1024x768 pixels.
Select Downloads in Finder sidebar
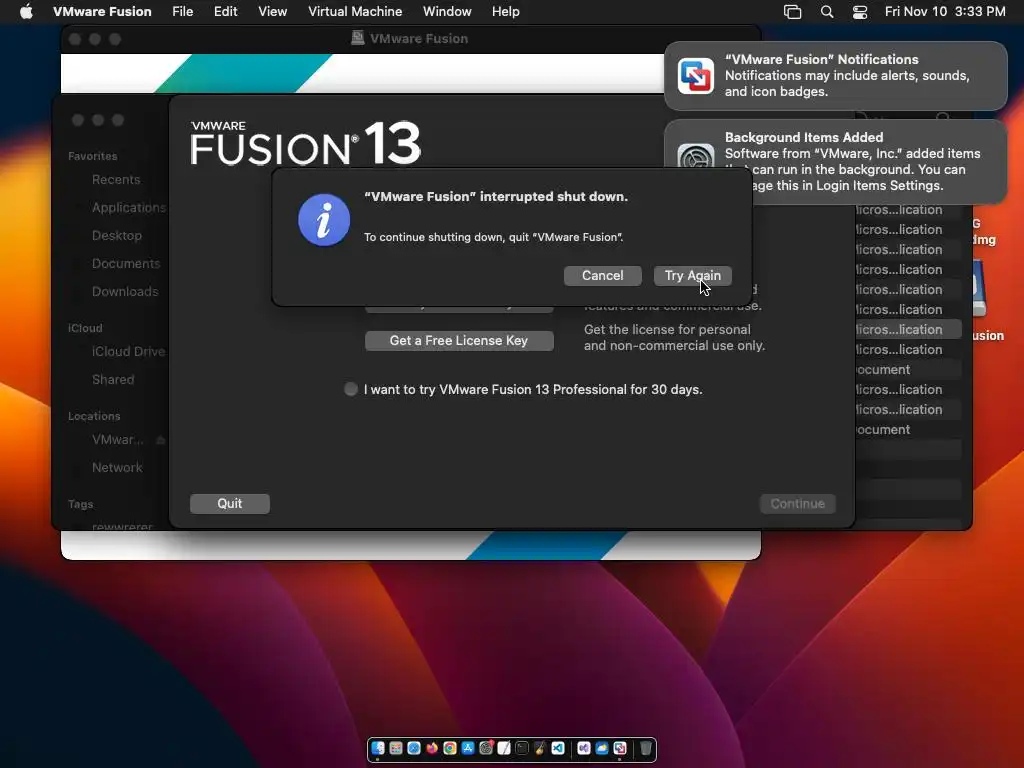coord(125,292)
